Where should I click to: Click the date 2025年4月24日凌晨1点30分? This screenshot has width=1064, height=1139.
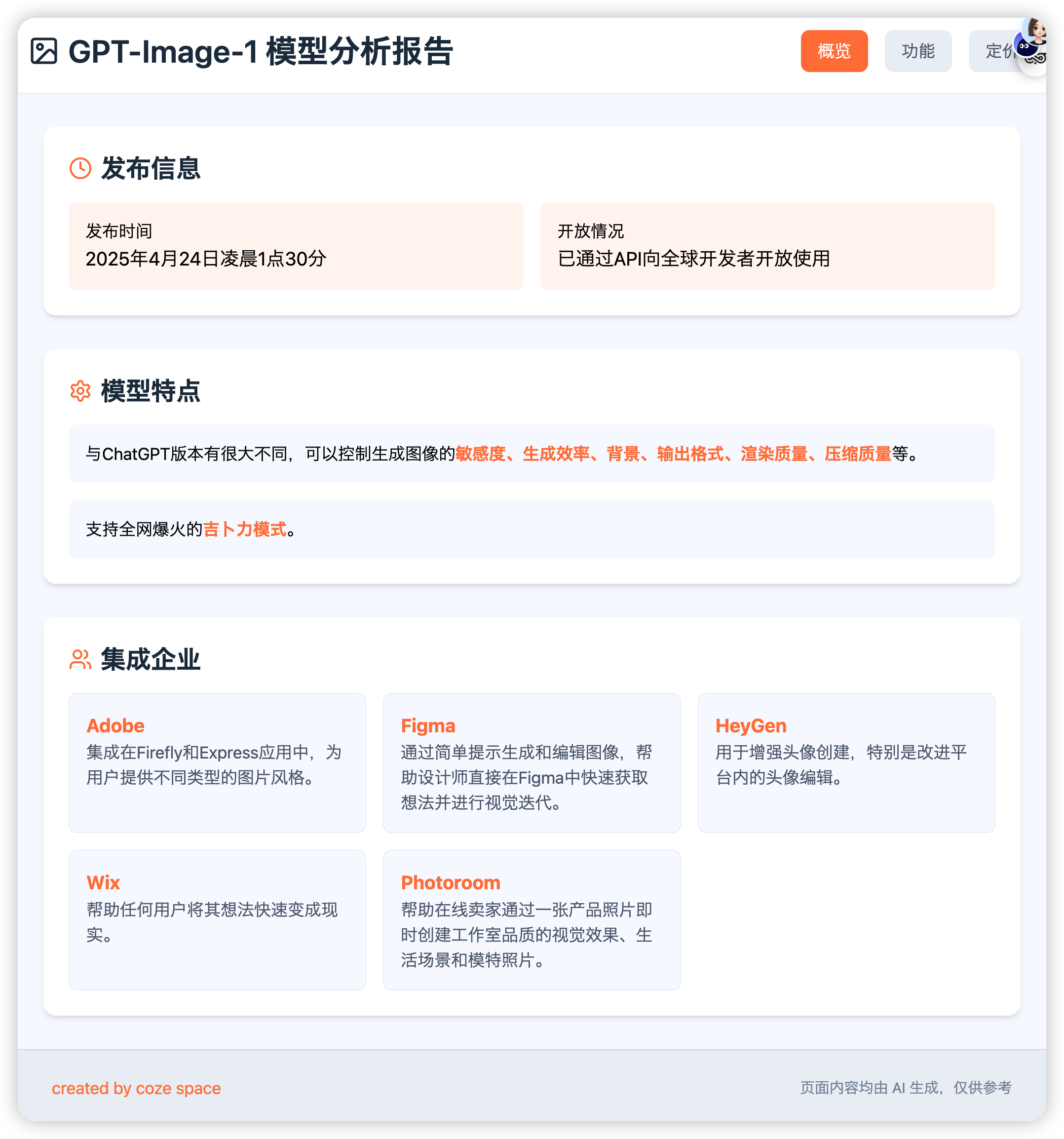pos(206,259)
